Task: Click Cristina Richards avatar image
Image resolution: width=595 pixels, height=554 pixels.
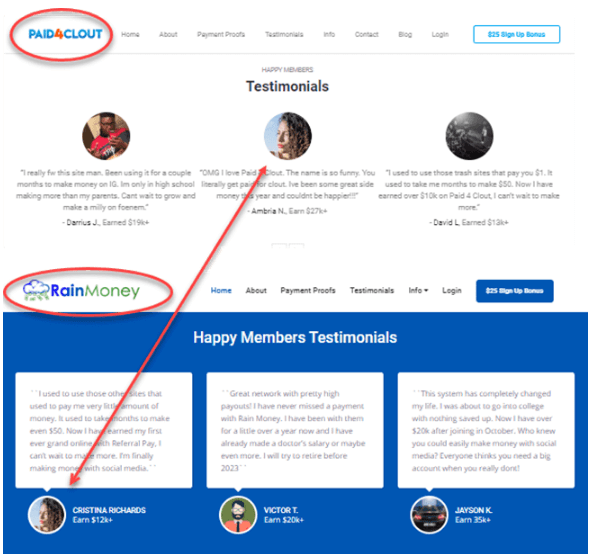Action: 47,515
